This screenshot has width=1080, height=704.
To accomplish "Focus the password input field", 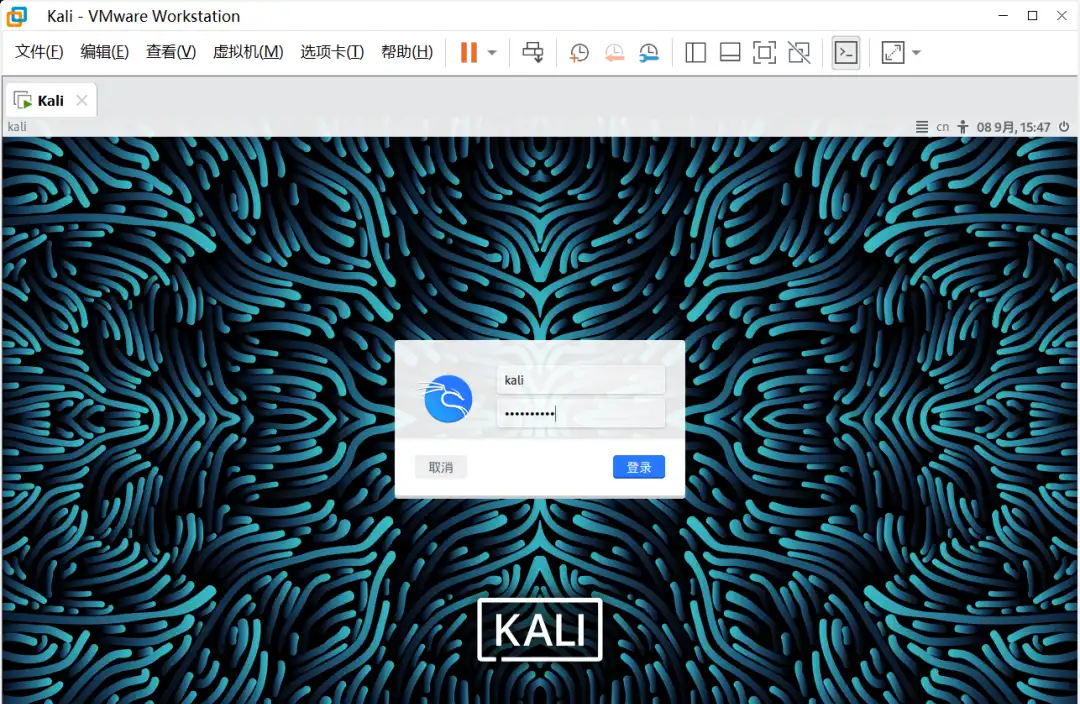I will pyautogui.click(x=580, y=414).
